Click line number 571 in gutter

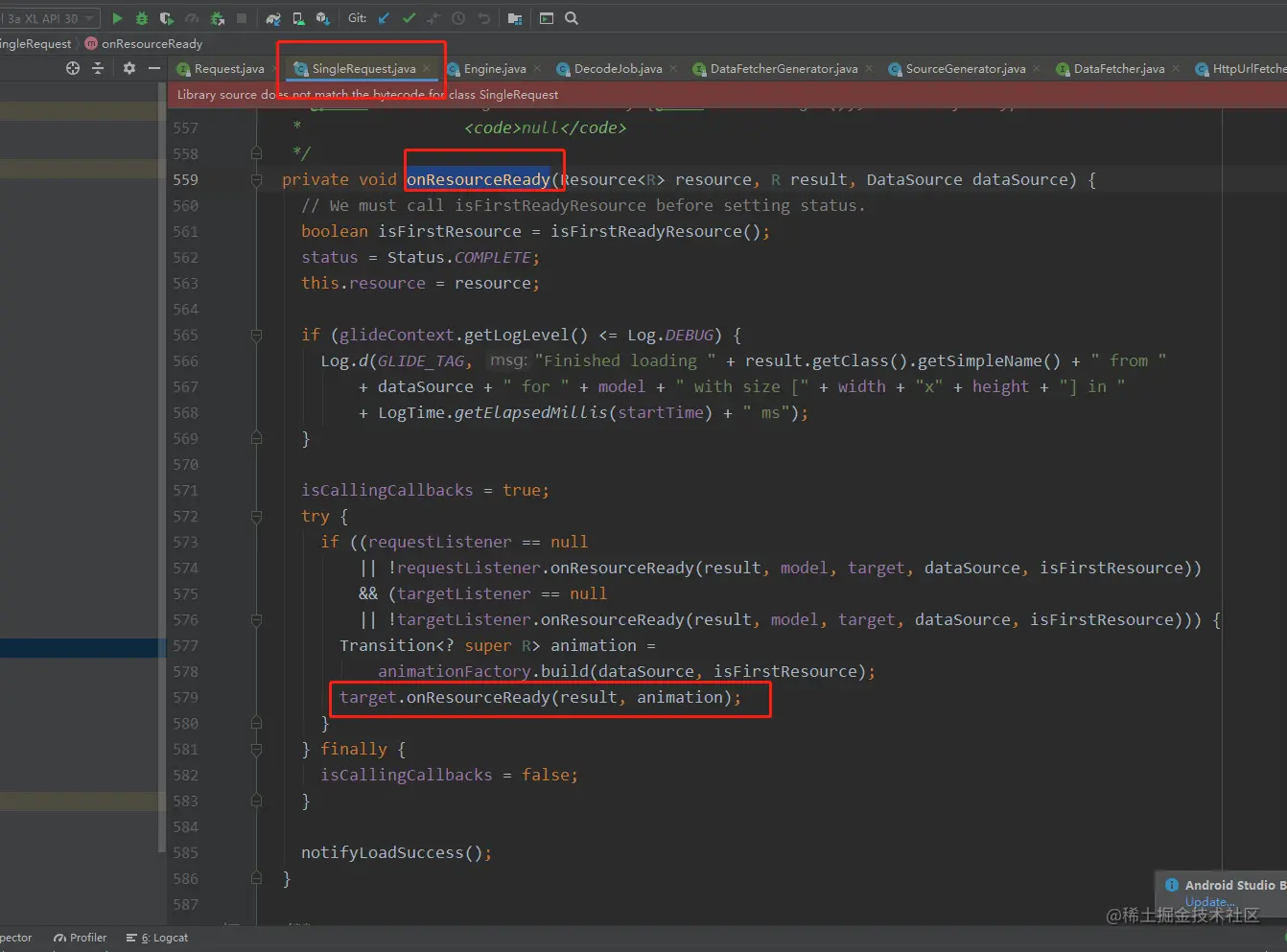pos(186,490)
